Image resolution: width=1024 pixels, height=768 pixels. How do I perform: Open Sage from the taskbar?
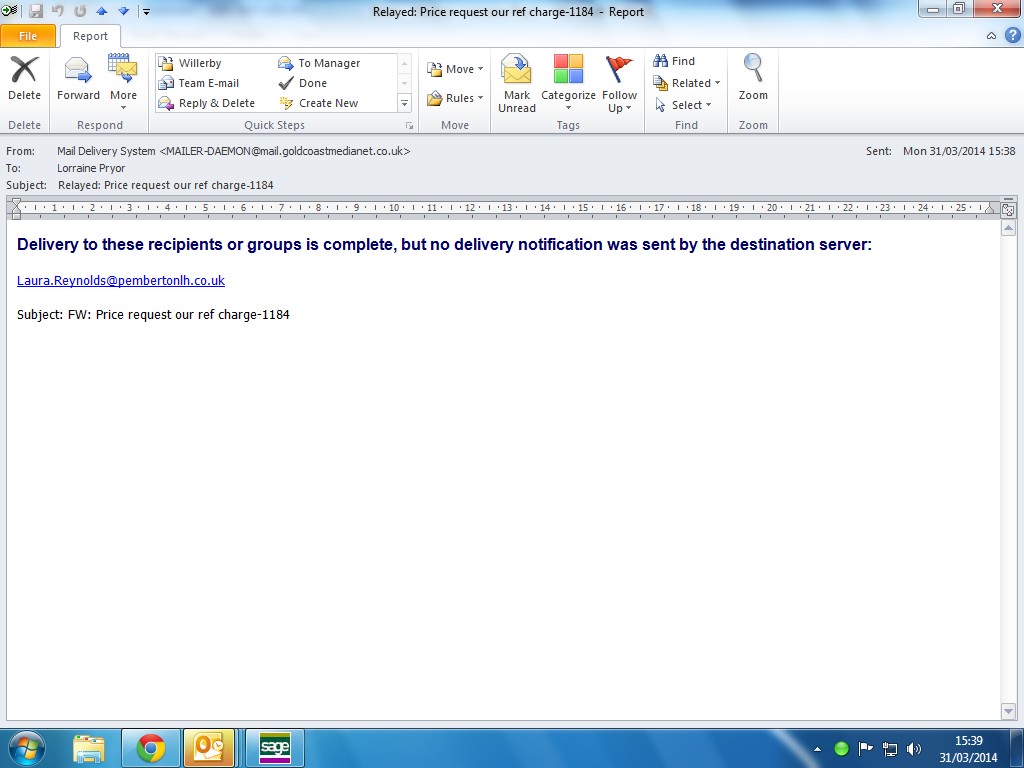click(x=274, y=748)
